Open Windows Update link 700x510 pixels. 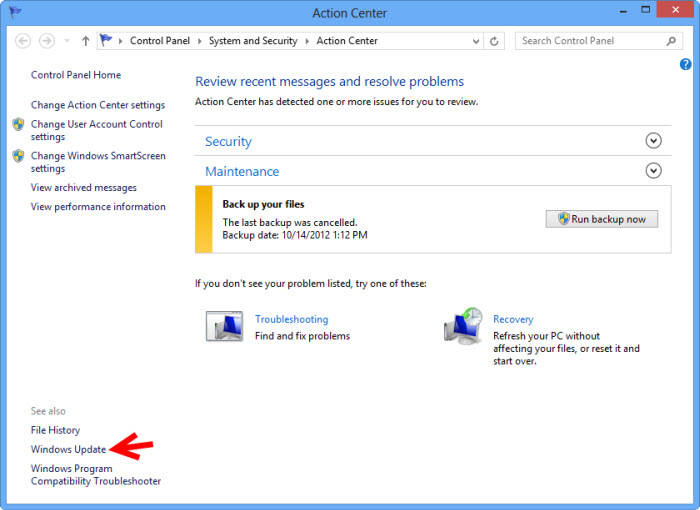tap(68, 449)
